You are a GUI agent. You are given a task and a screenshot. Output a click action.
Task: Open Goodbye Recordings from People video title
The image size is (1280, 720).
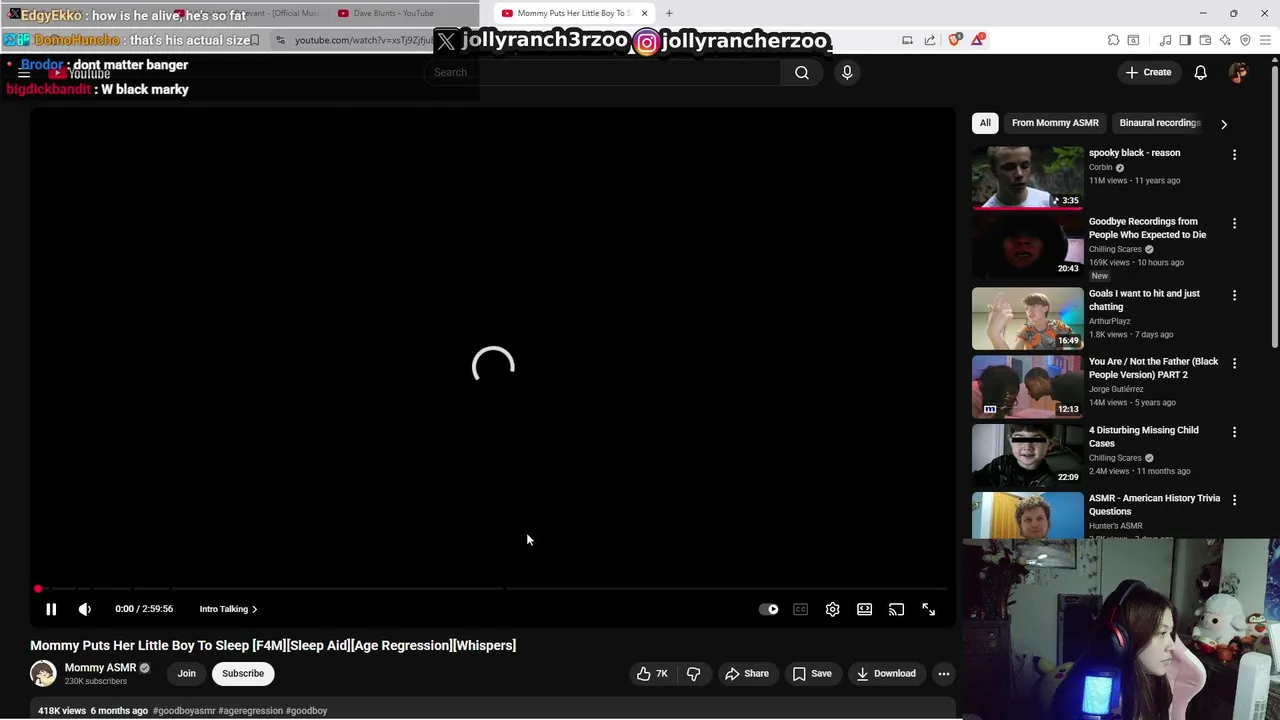1147,228
